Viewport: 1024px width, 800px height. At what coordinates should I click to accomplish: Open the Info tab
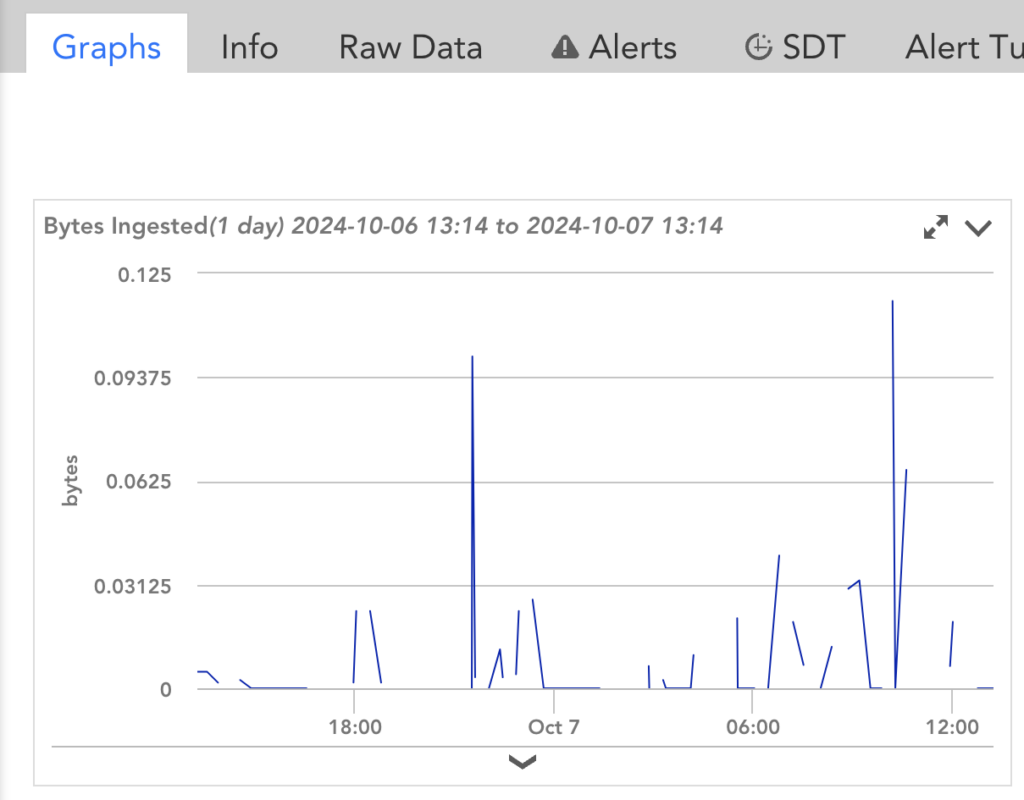[x=249, y=48]
